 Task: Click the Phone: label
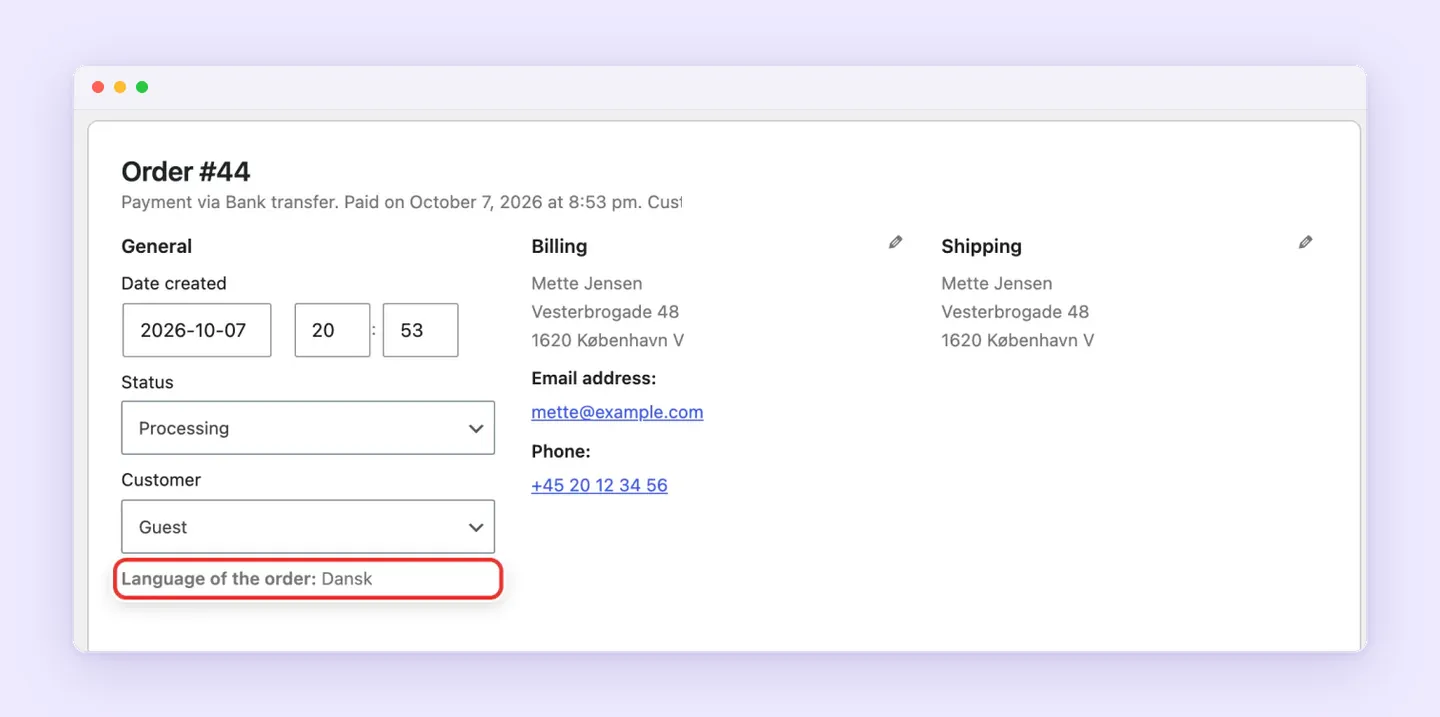pyautogui.click(x=561, y=452)
